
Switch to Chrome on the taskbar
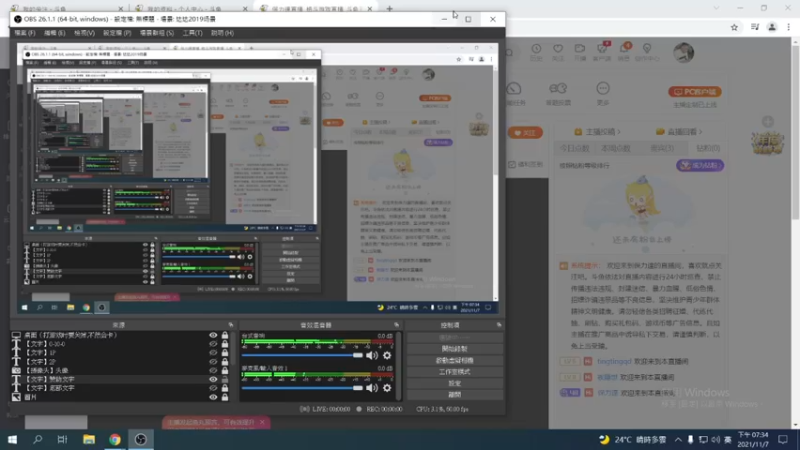tap(115, 439)
